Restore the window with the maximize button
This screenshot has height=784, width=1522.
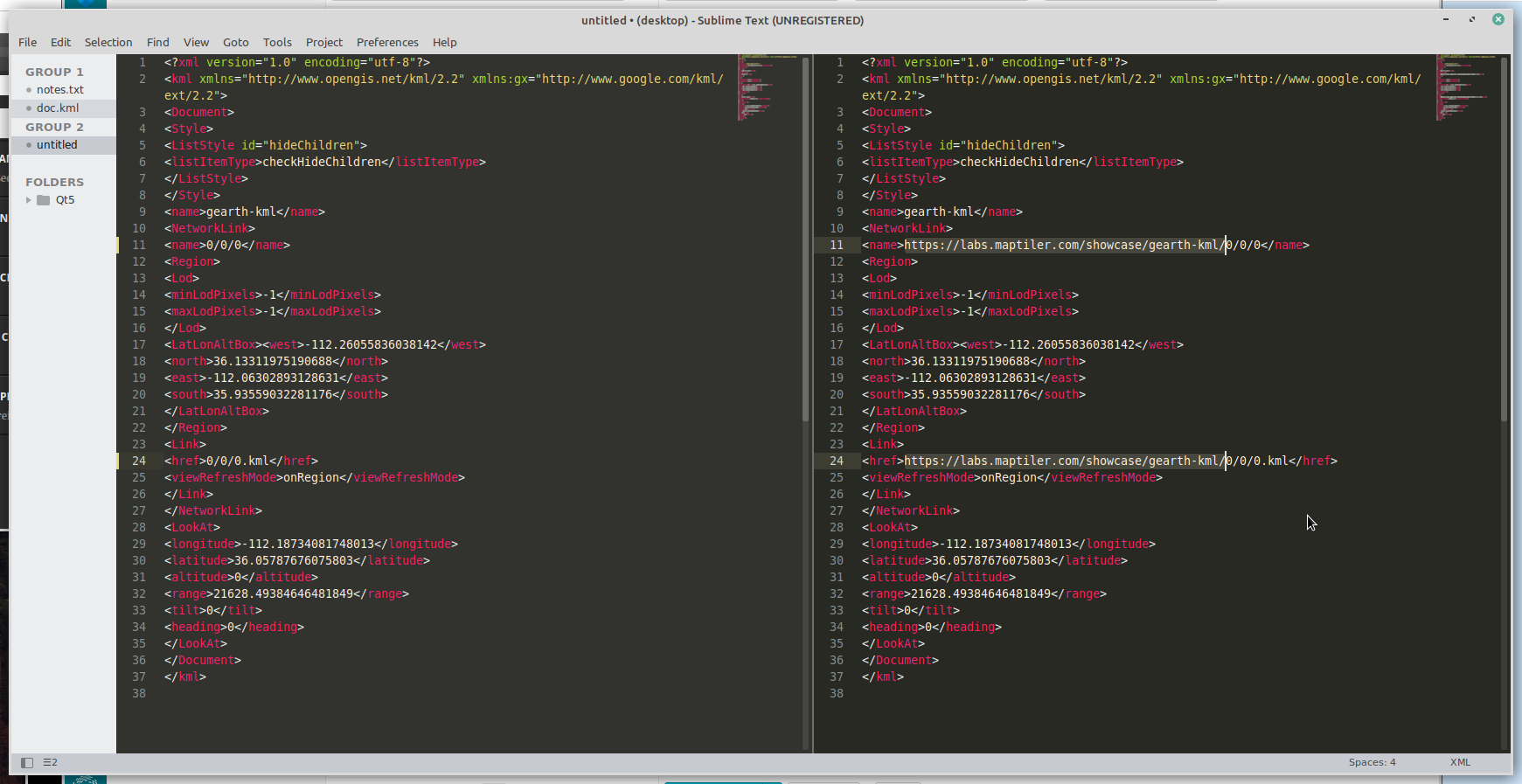1472,19
